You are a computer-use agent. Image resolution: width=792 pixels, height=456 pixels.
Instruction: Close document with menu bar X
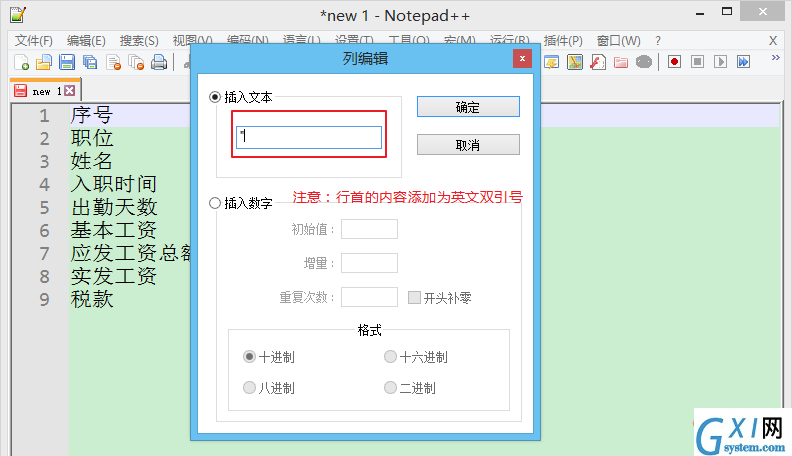point(773,40)
